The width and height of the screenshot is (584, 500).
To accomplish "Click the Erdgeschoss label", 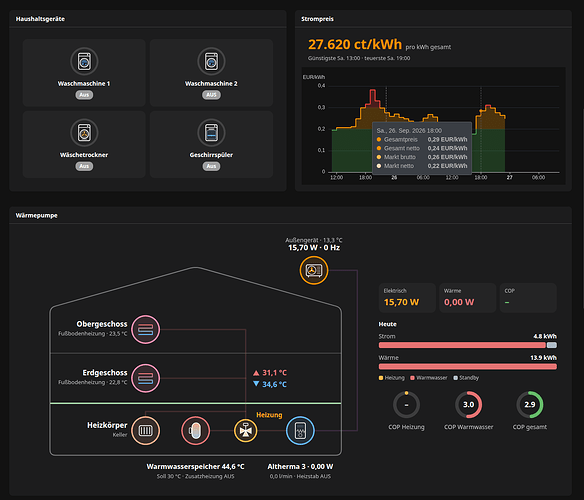I will tap(105, 373).
